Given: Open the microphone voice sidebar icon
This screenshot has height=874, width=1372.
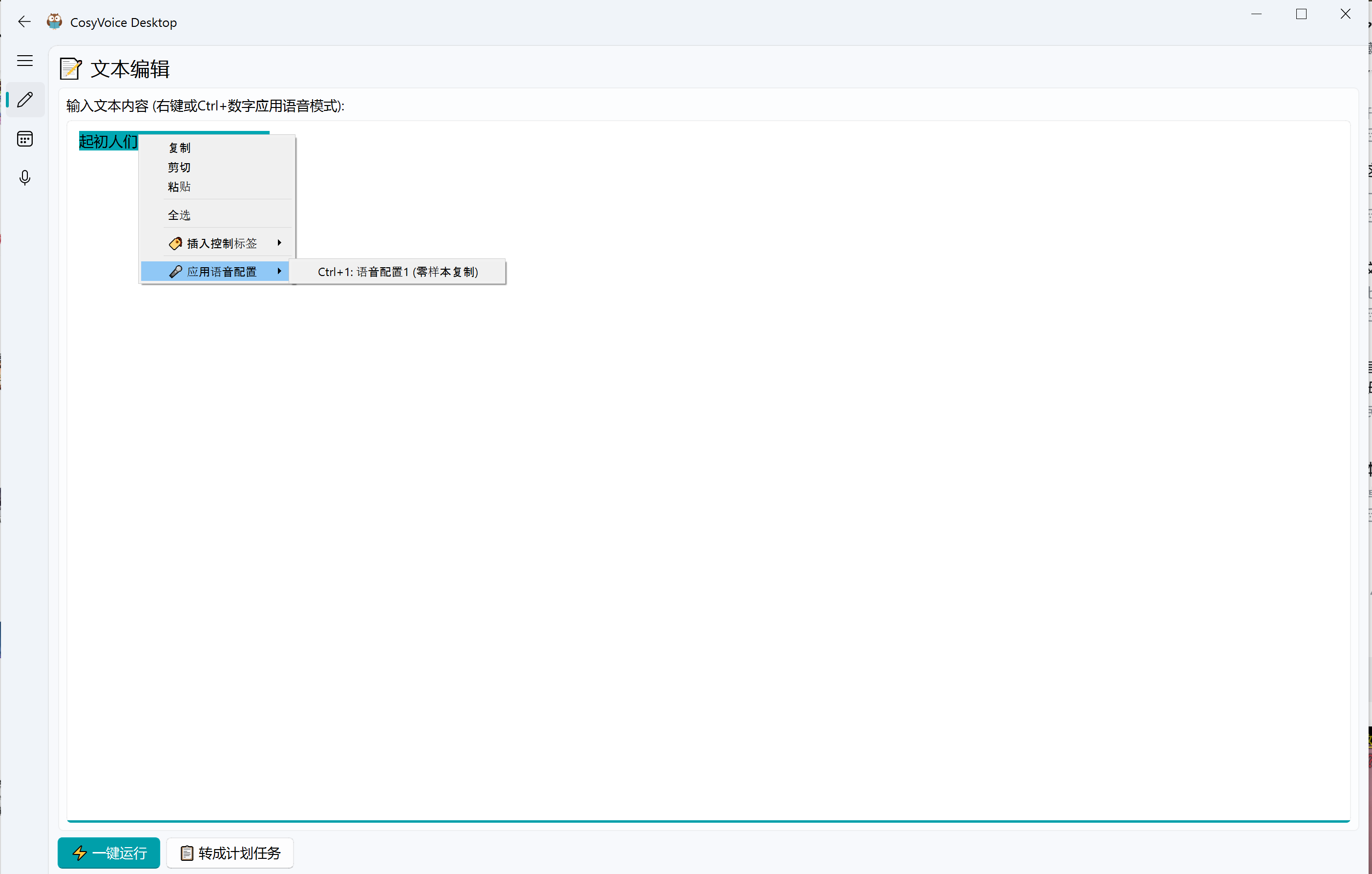Looking at the screenshot, I should pos(24,178).
